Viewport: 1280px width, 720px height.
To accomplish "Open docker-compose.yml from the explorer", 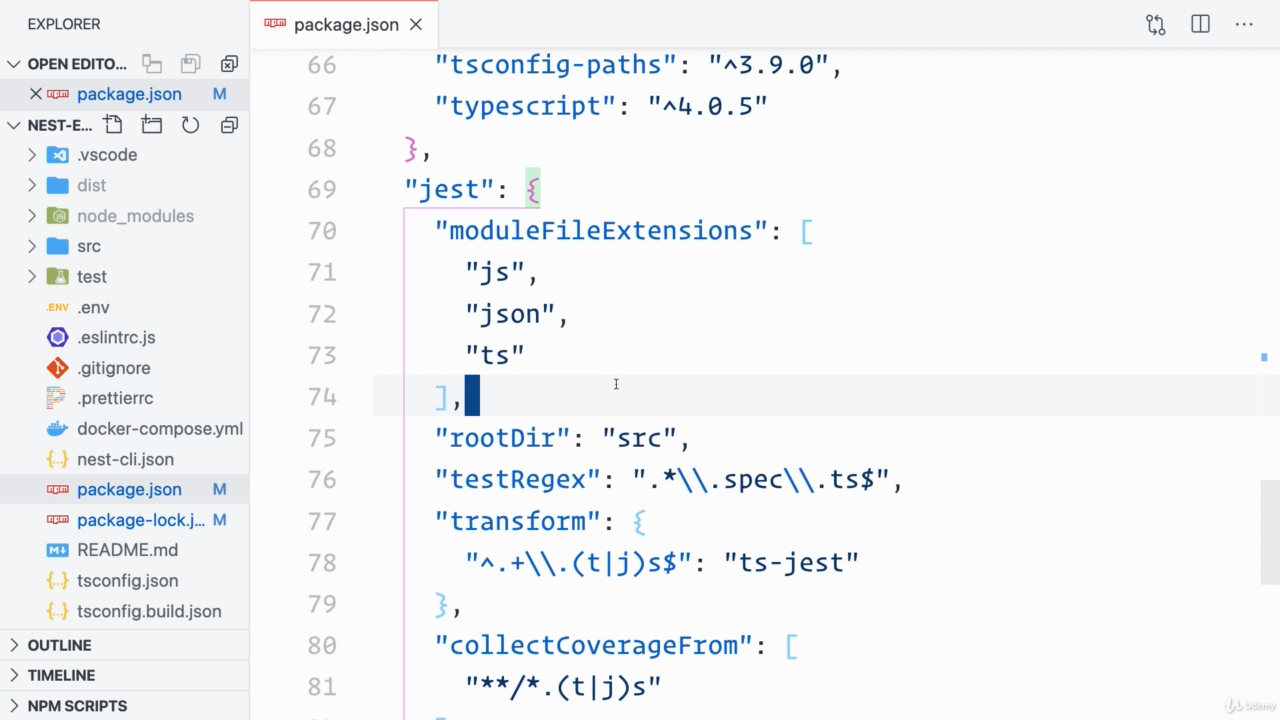I will pyautogui.click(x=159, y=429).
